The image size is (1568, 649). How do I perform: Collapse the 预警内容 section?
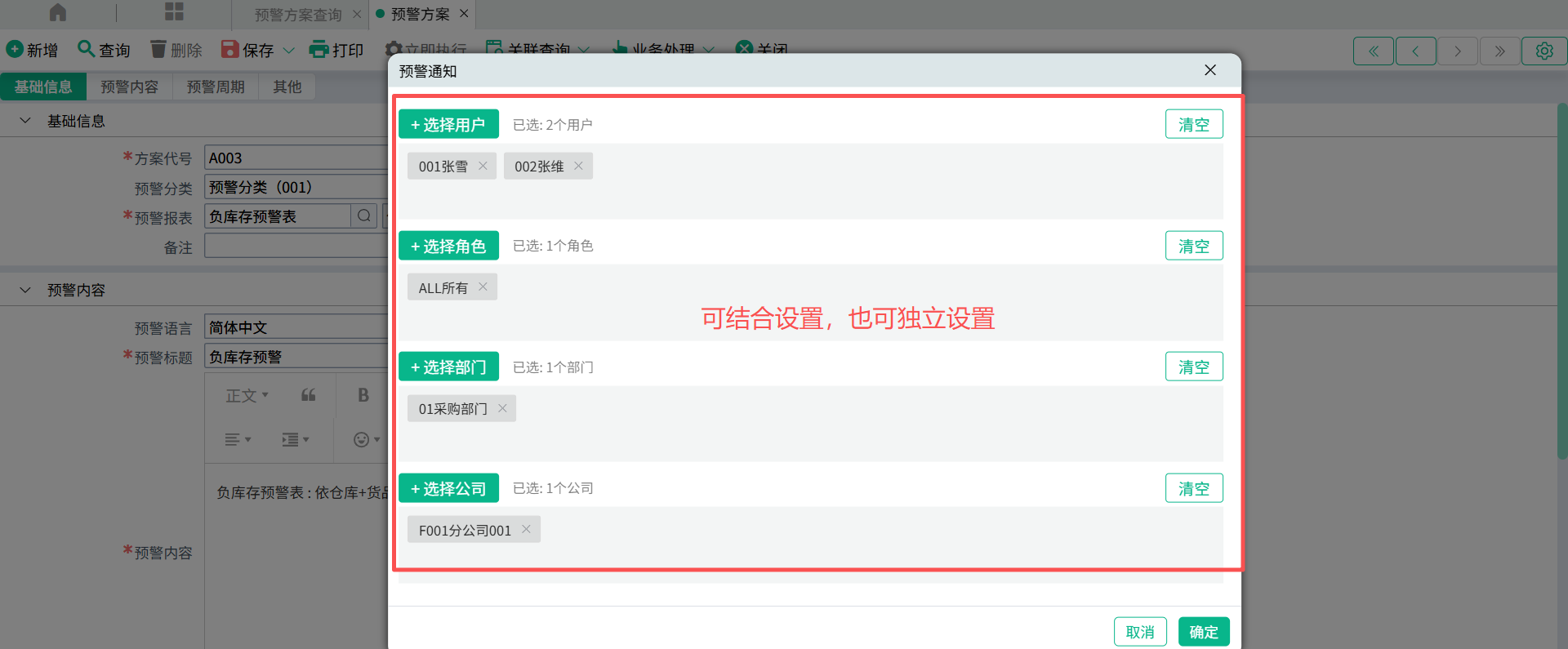pos(25,290)
